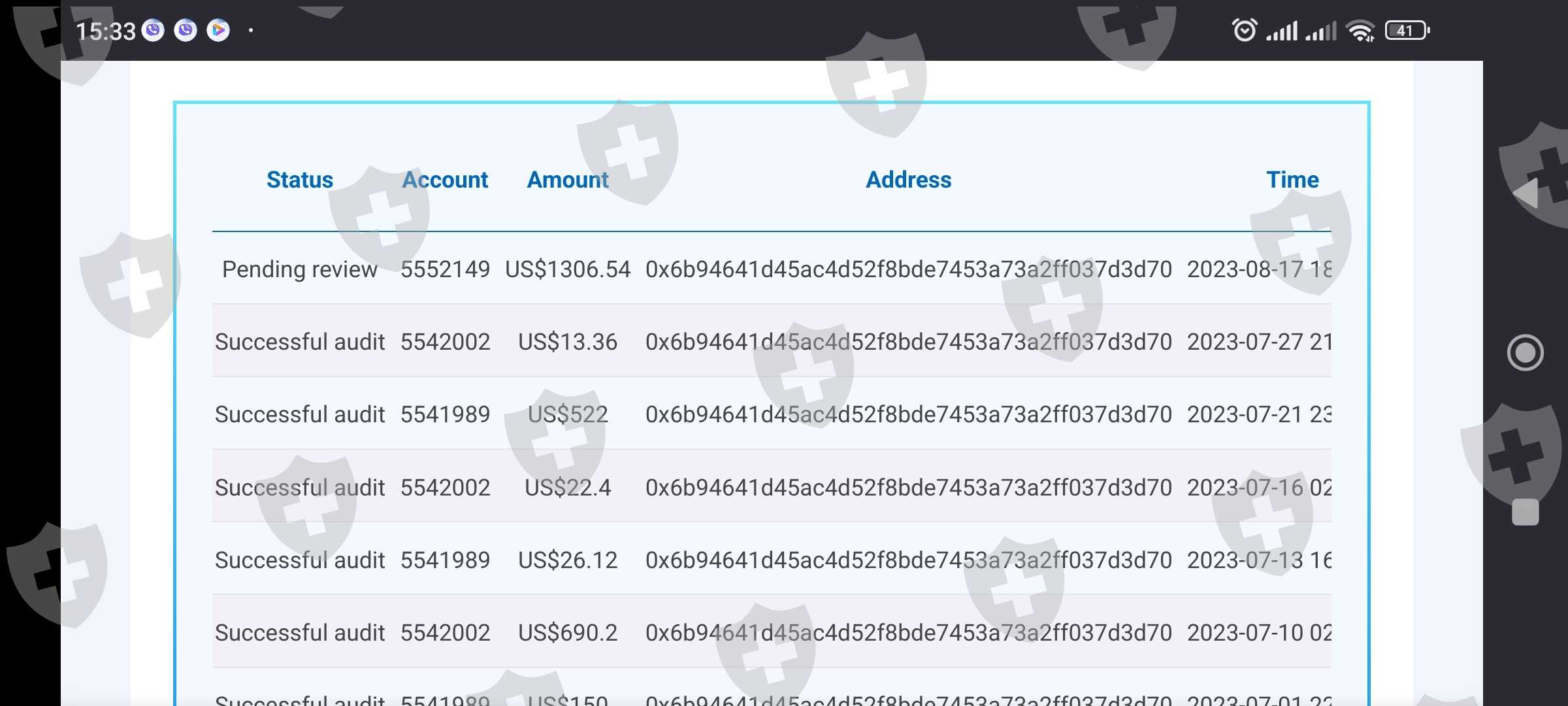Viewport: 1568px width, 706px height.
Task: Tap the alarm clock status icon
Action: click(1244, 30)
